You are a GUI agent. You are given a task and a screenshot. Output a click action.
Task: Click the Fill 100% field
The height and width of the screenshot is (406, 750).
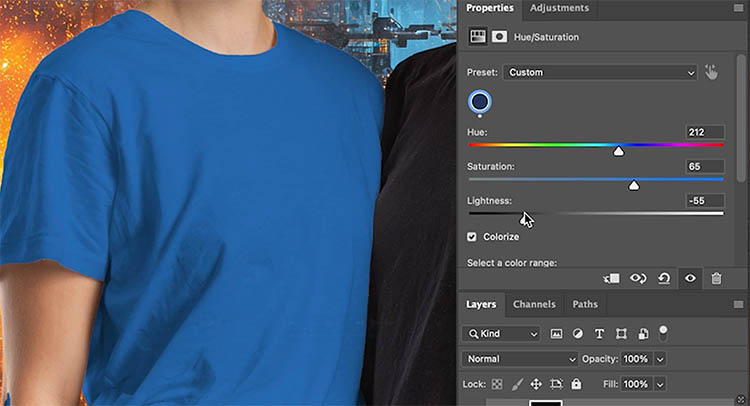coord(636,384)
